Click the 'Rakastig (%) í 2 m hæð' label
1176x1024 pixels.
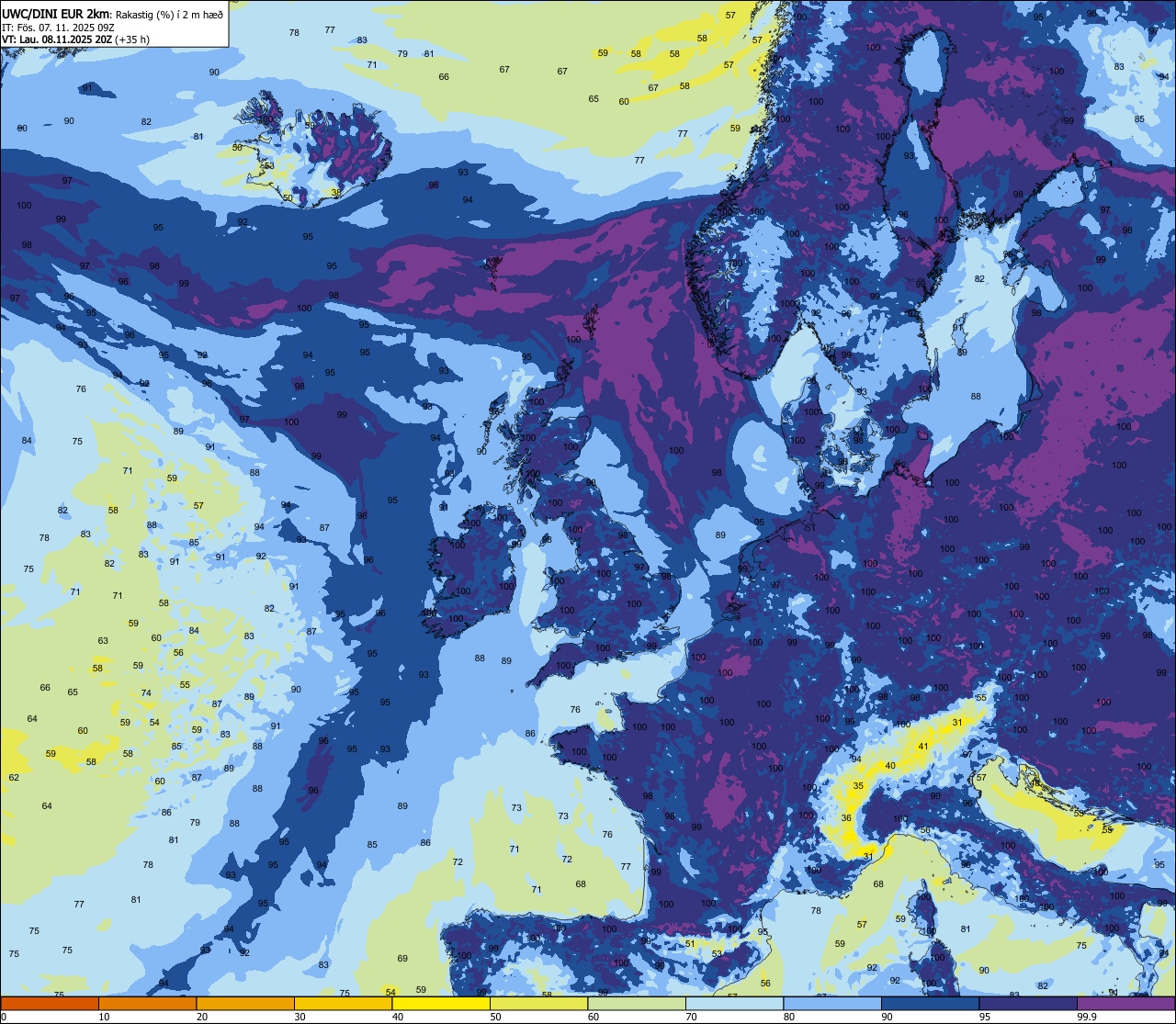pyautogui.click(x=167, y=14)
